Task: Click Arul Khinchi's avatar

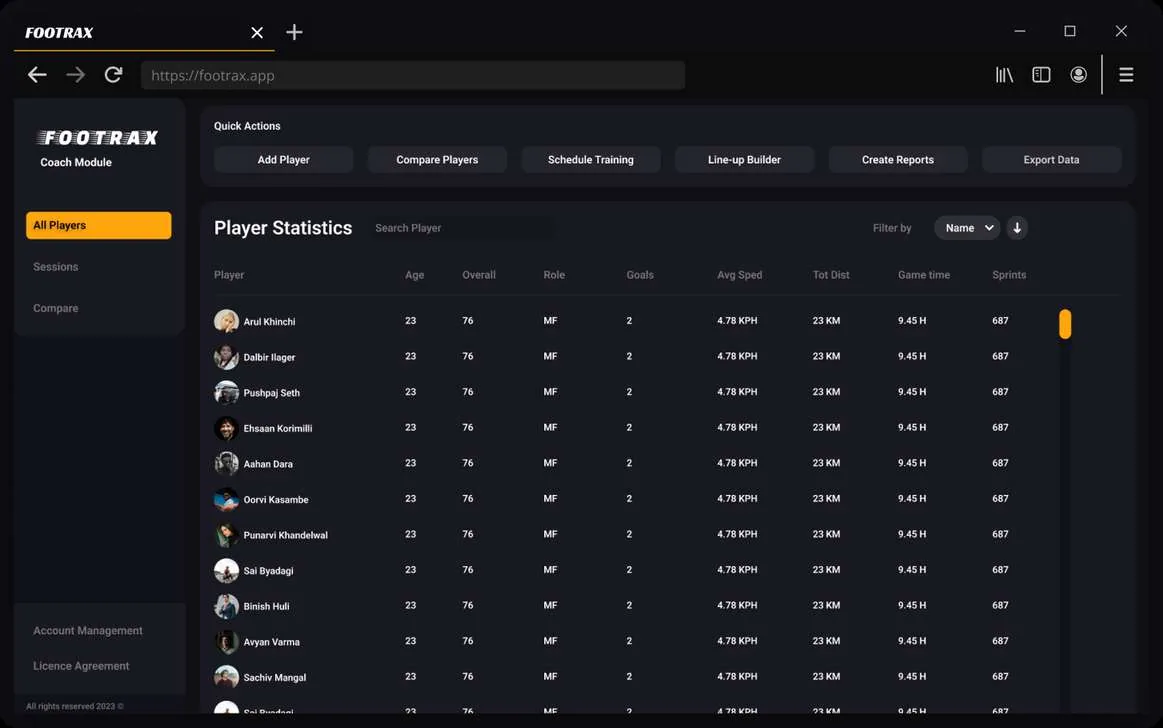Action: click(x=226, y=321)
